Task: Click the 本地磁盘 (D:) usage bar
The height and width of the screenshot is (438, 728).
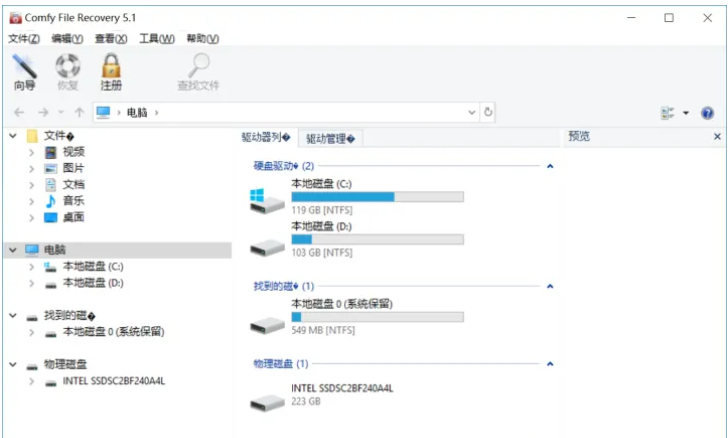Action: tap(377, 240)
